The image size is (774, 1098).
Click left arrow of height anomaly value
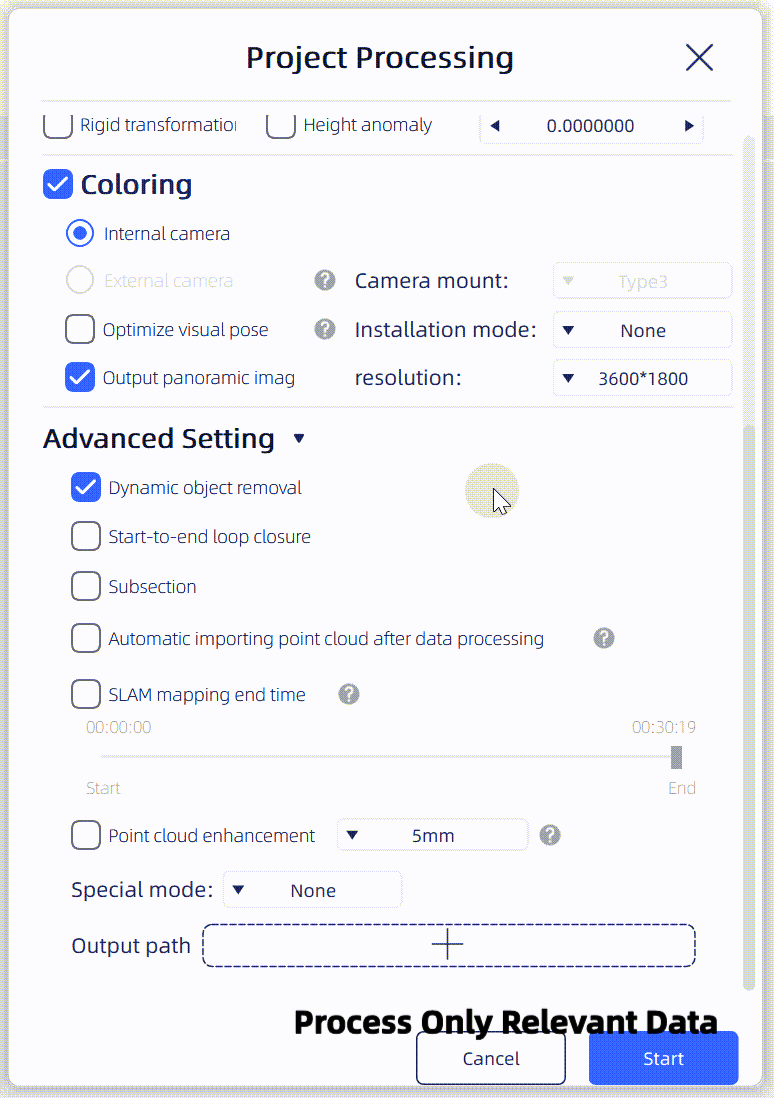494,126
